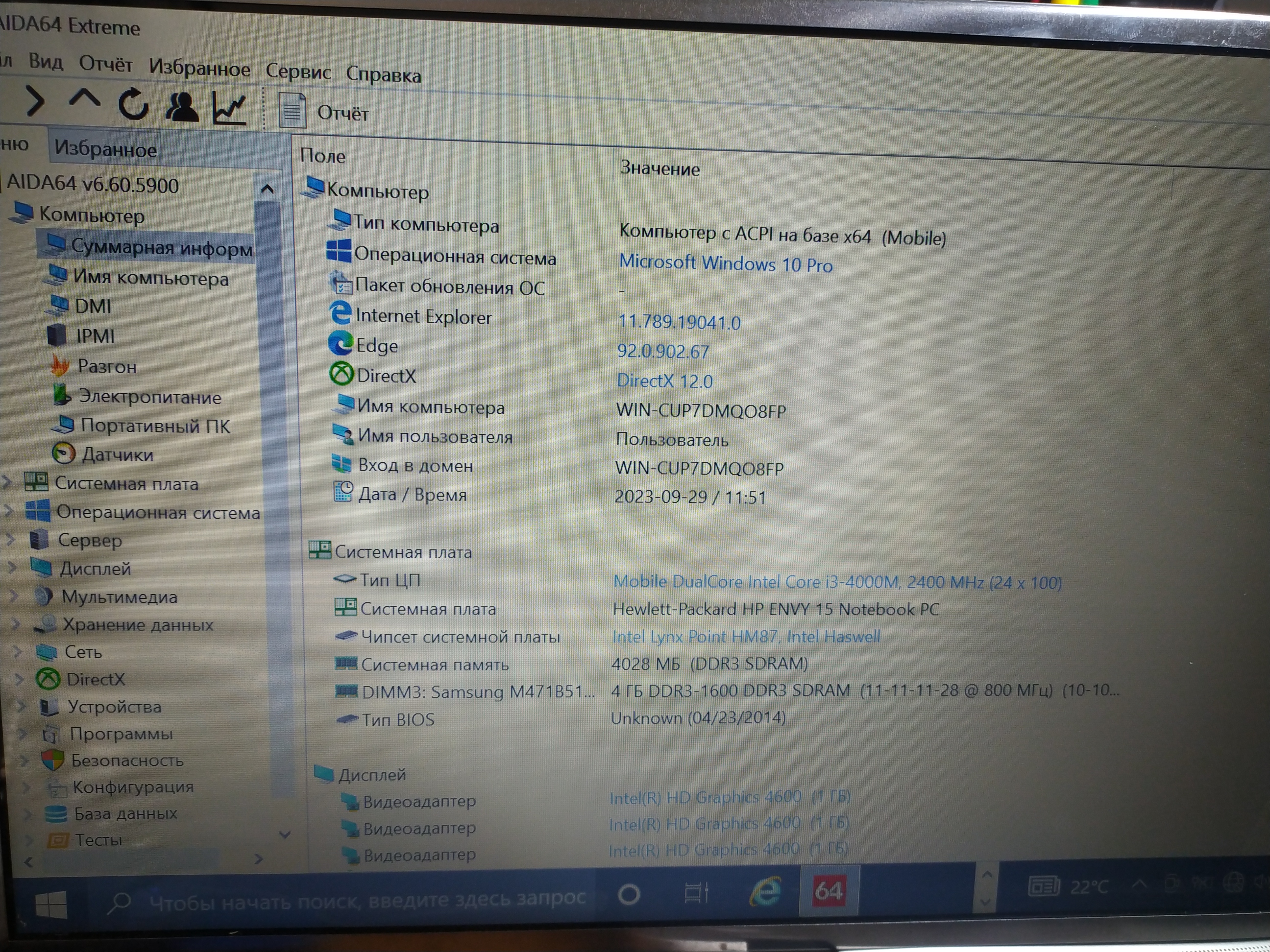Screen dimensions: 1270x952
Task: Click the 11.789.19041.0 Internet Explorer version link
Action: click(679, 321)
